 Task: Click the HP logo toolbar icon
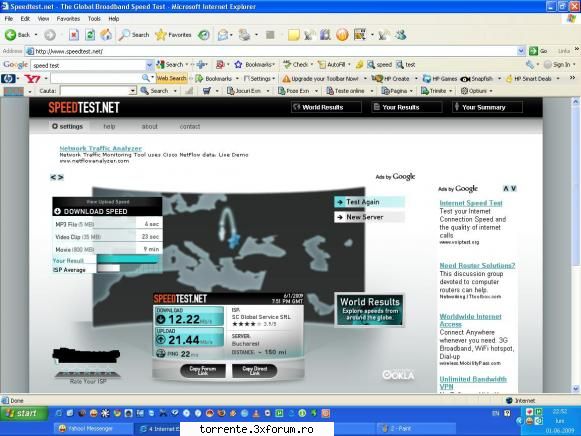8,79
